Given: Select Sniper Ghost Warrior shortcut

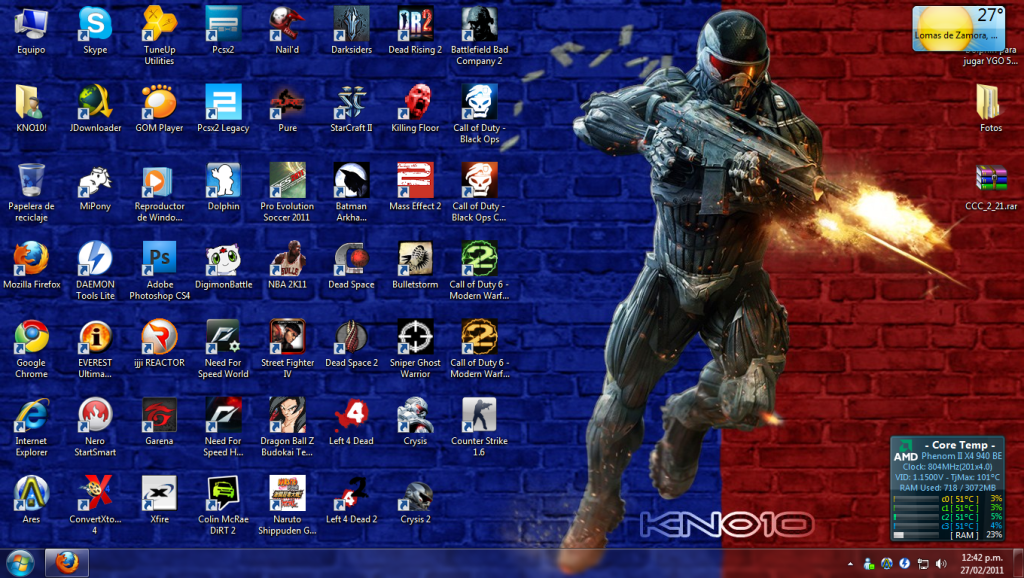Looking at the screenshot, I should tap(415, 349).
